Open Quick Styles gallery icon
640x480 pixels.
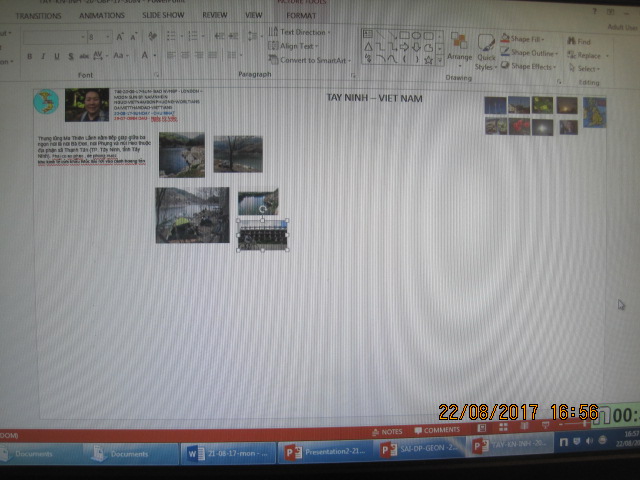(x=486, y=42)
